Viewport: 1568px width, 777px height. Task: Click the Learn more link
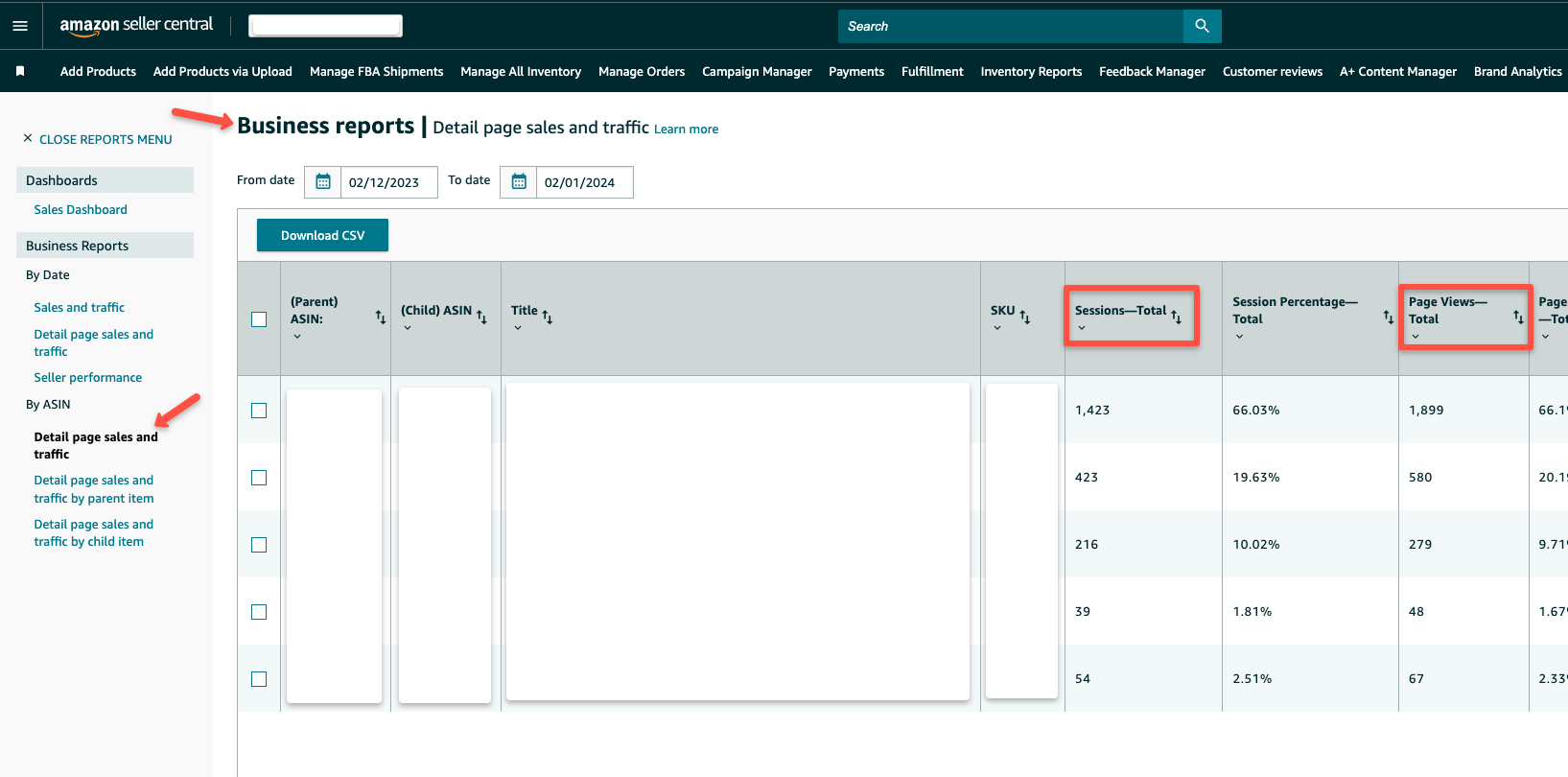(686, 129)
